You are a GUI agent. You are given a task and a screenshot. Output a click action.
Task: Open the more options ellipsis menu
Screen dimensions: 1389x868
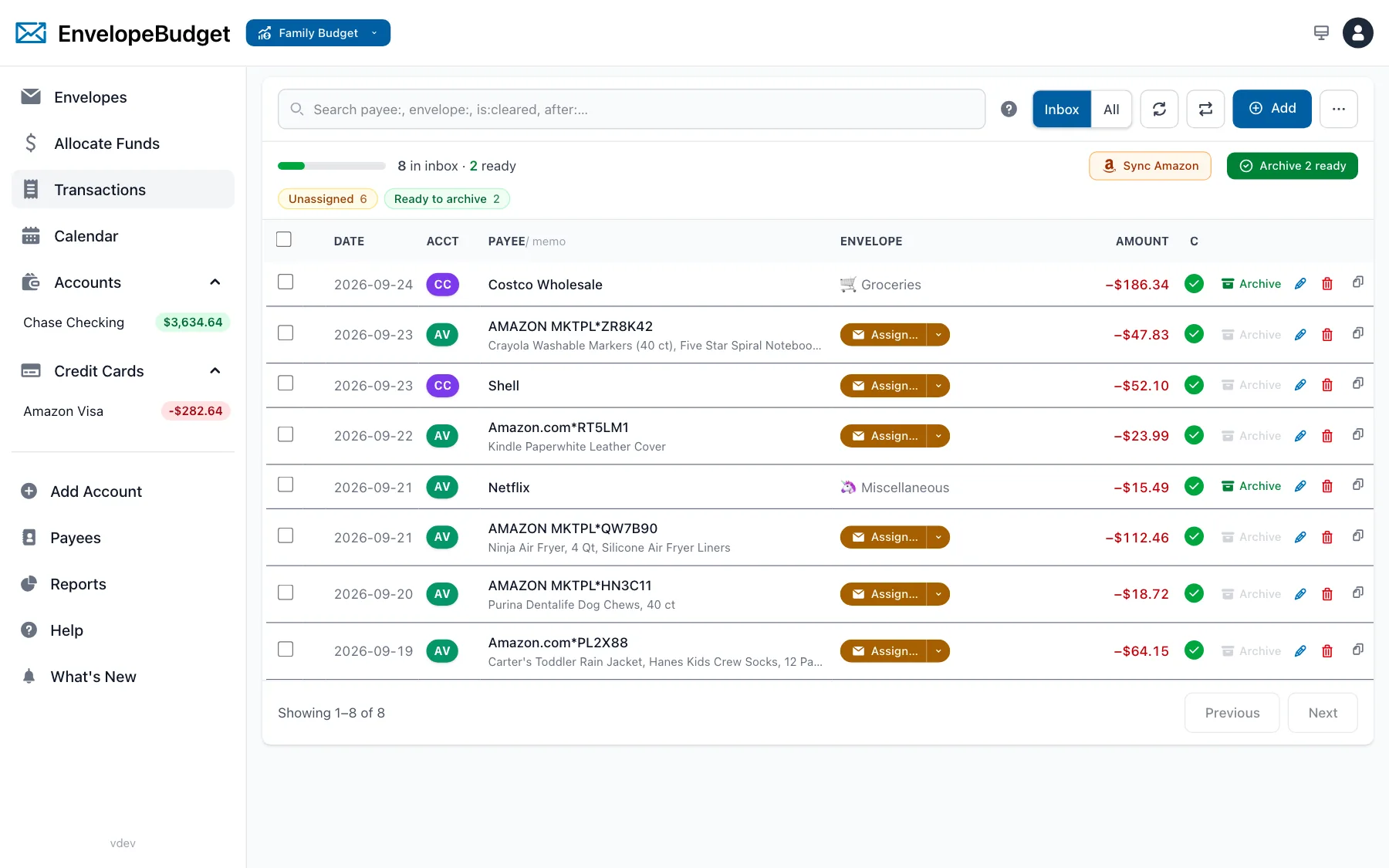(1339, 109)
